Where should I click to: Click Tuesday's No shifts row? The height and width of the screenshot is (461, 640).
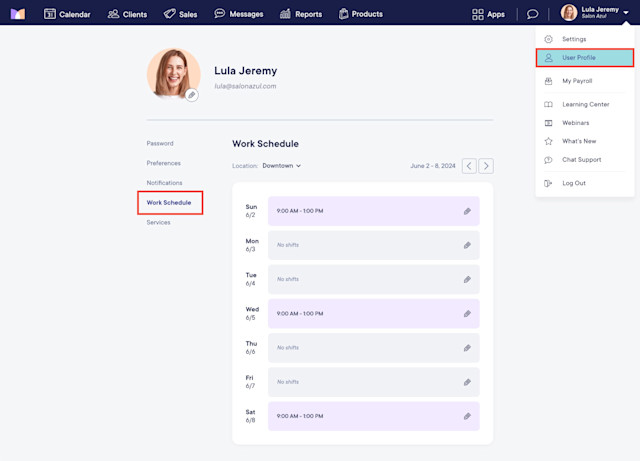point(373,279)
